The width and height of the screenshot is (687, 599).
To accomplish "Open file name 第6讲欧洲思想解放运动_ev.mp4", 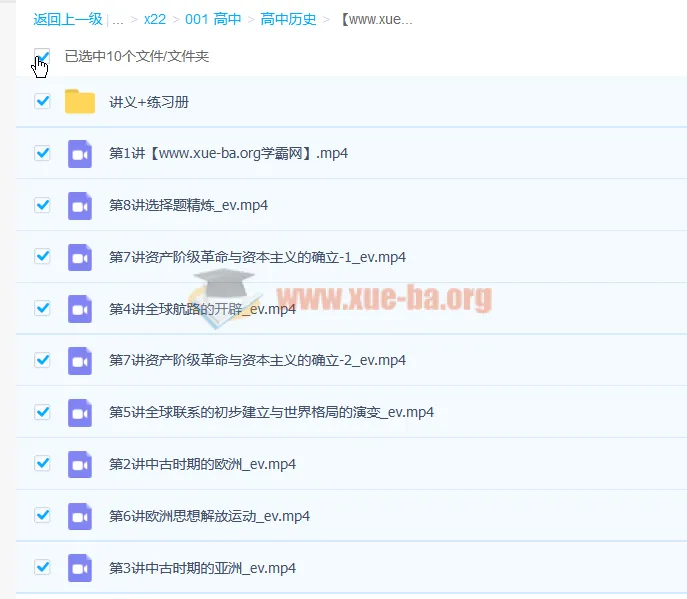I will [x=209, y=516].
